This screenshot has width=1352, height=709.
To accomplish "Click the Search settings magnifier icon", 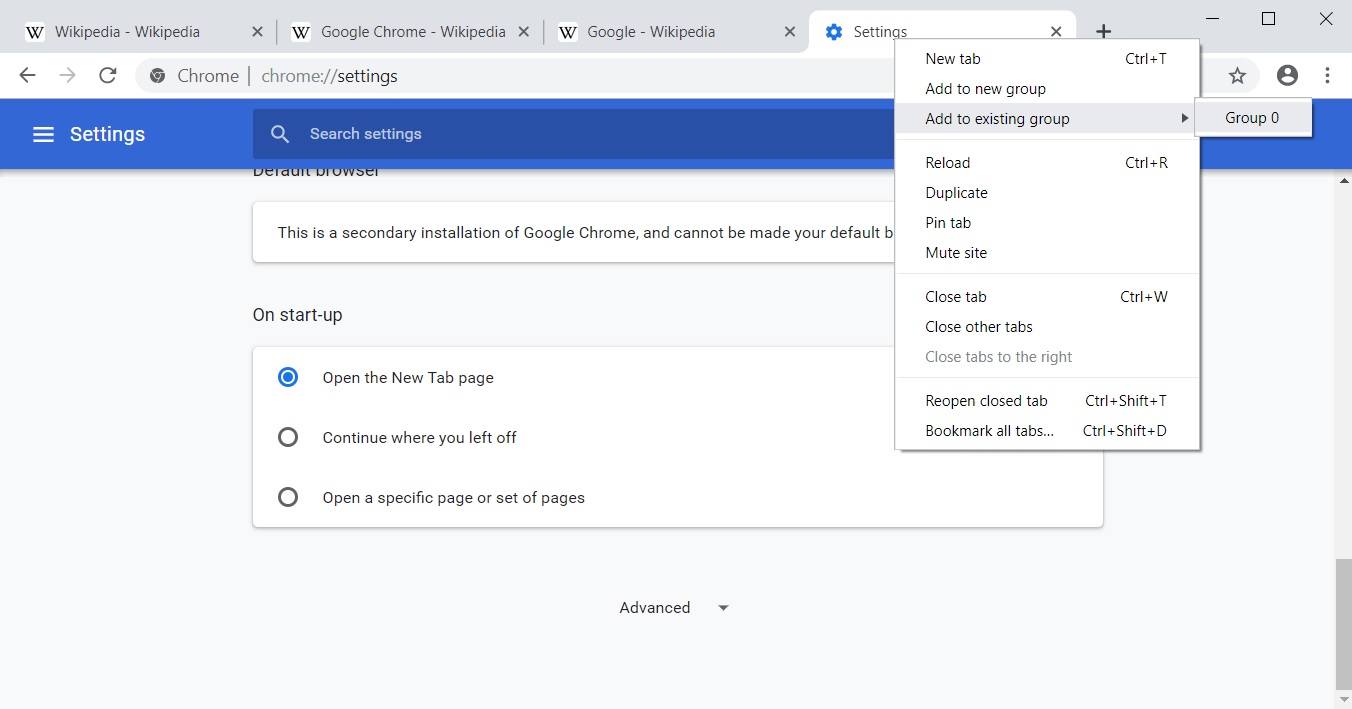I will 280,133.
